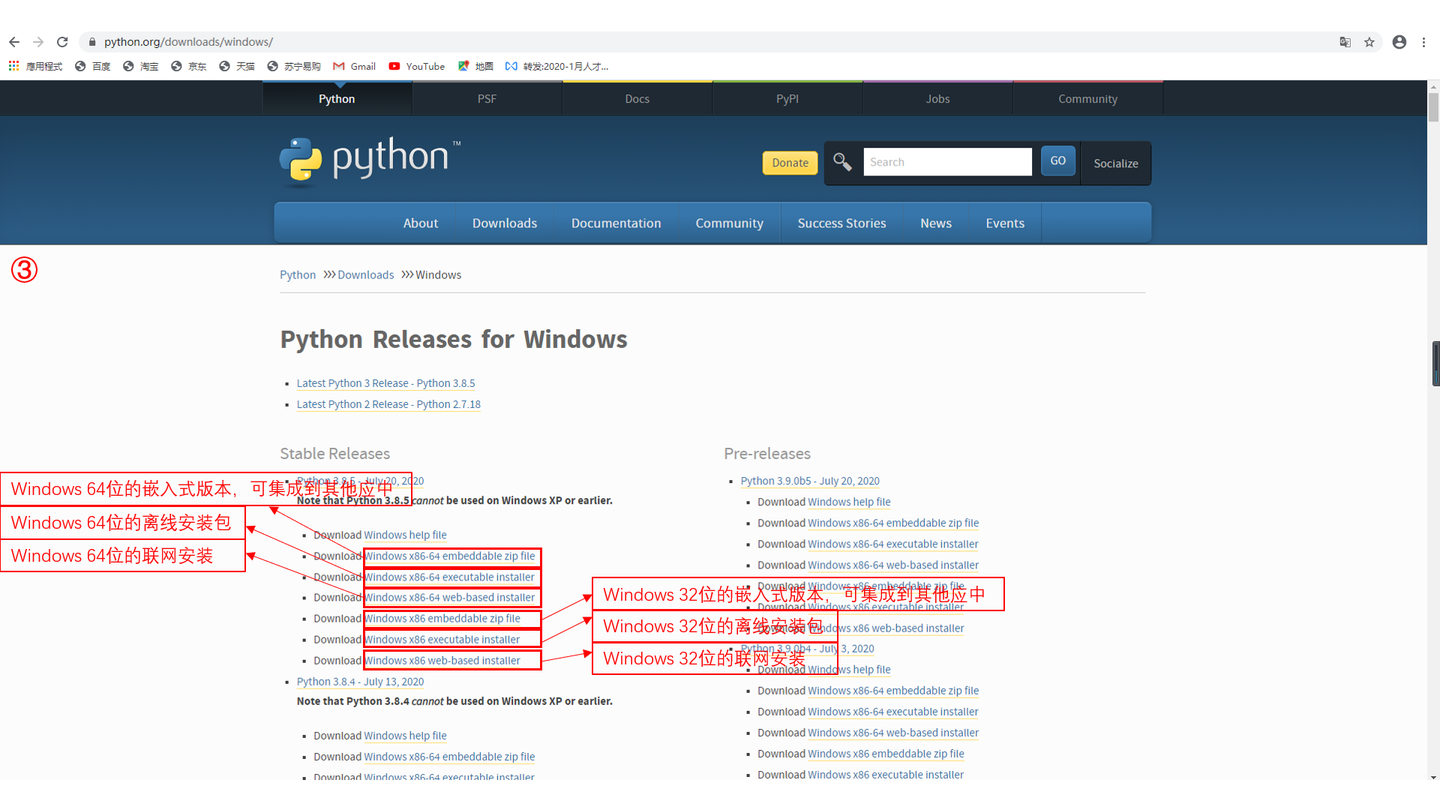This screenshot has height=810, width=1440.
Task: Open the Google Translate icon in address bar
Action: point(1345,42)
